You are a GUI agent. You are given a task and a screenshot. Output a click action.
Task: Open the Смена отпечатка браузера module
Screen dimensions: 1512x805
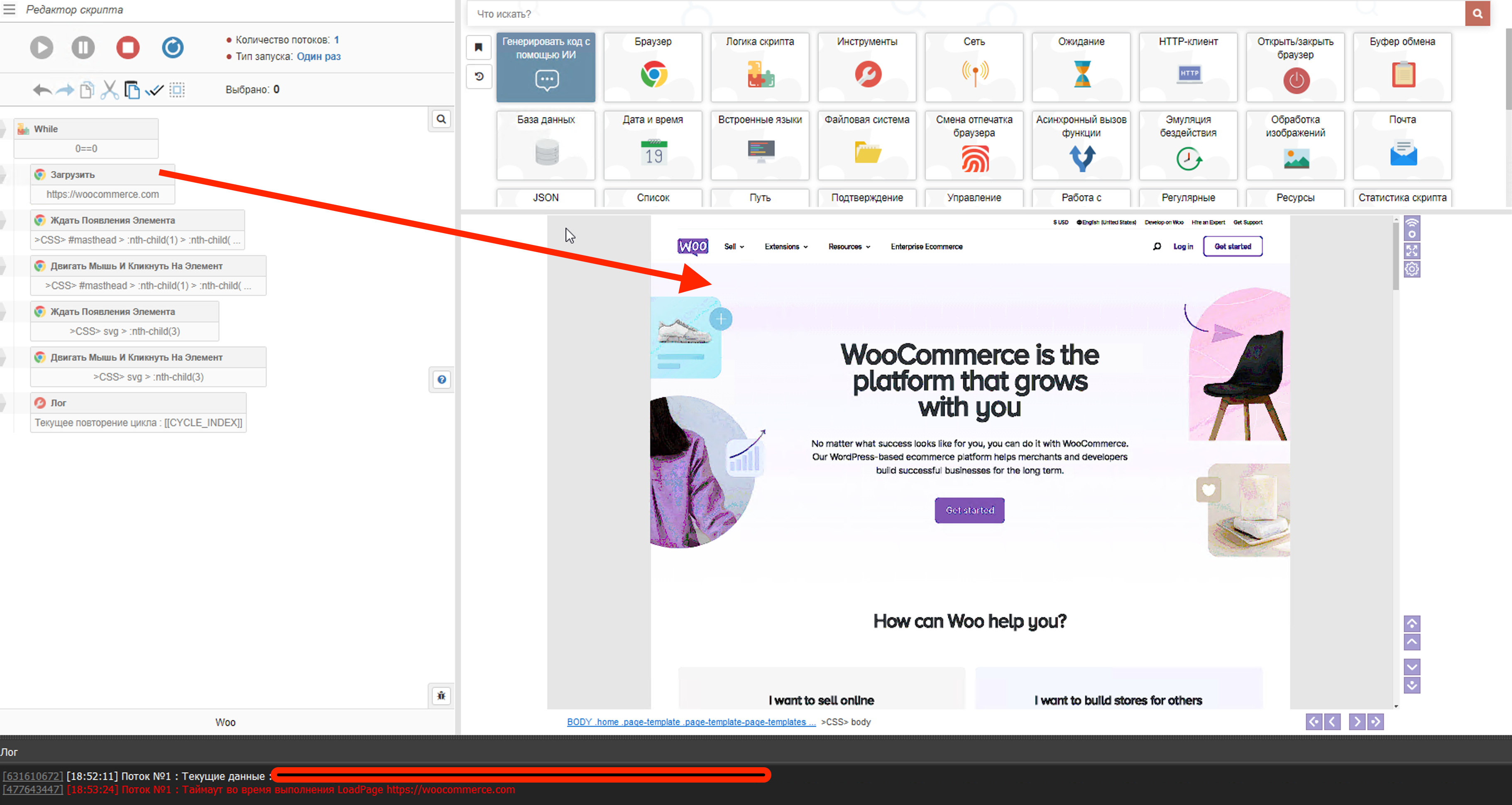click(x=974, y=145)
